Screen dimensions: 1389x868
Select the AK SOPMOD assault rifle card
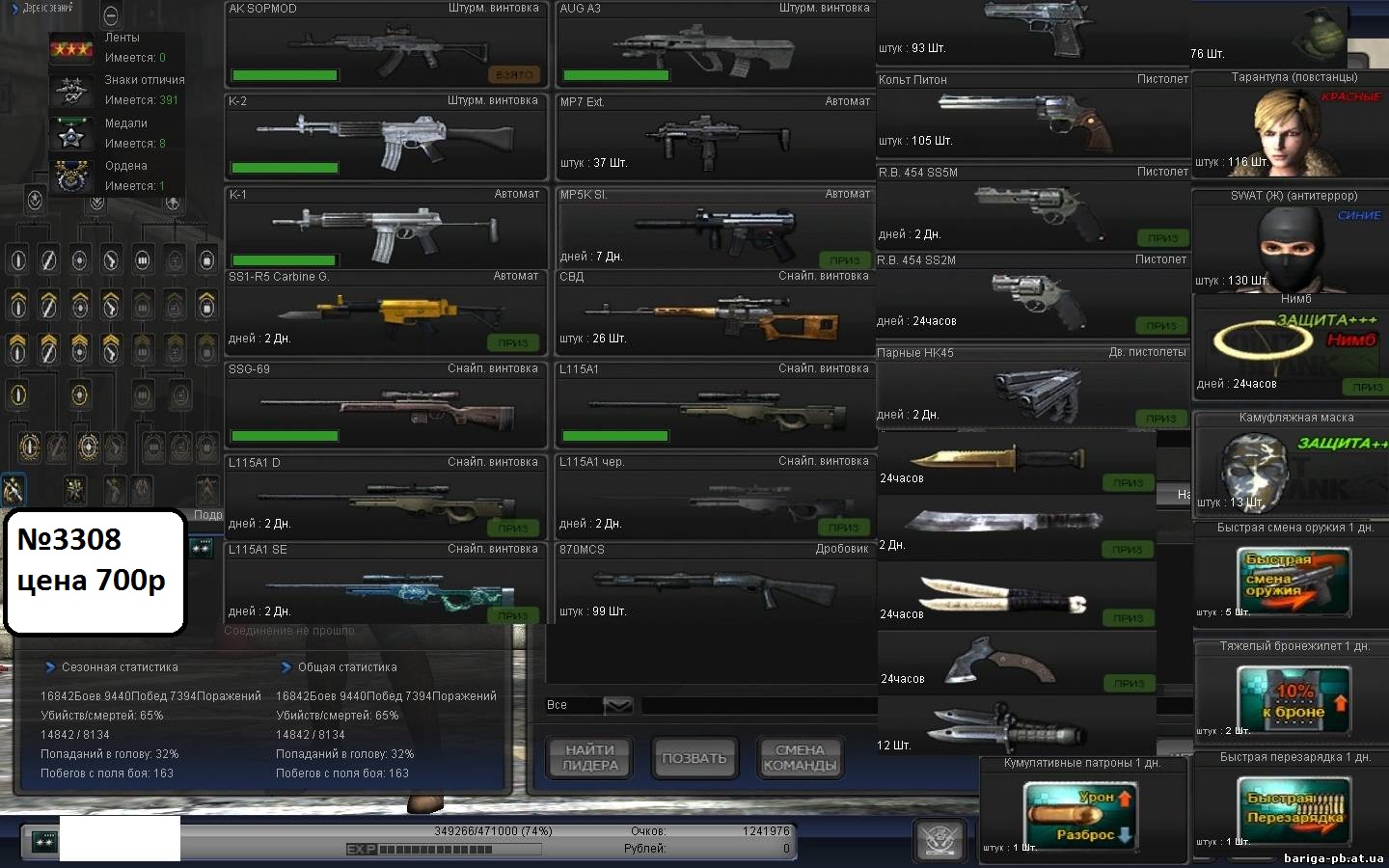[x=386, y=44]
